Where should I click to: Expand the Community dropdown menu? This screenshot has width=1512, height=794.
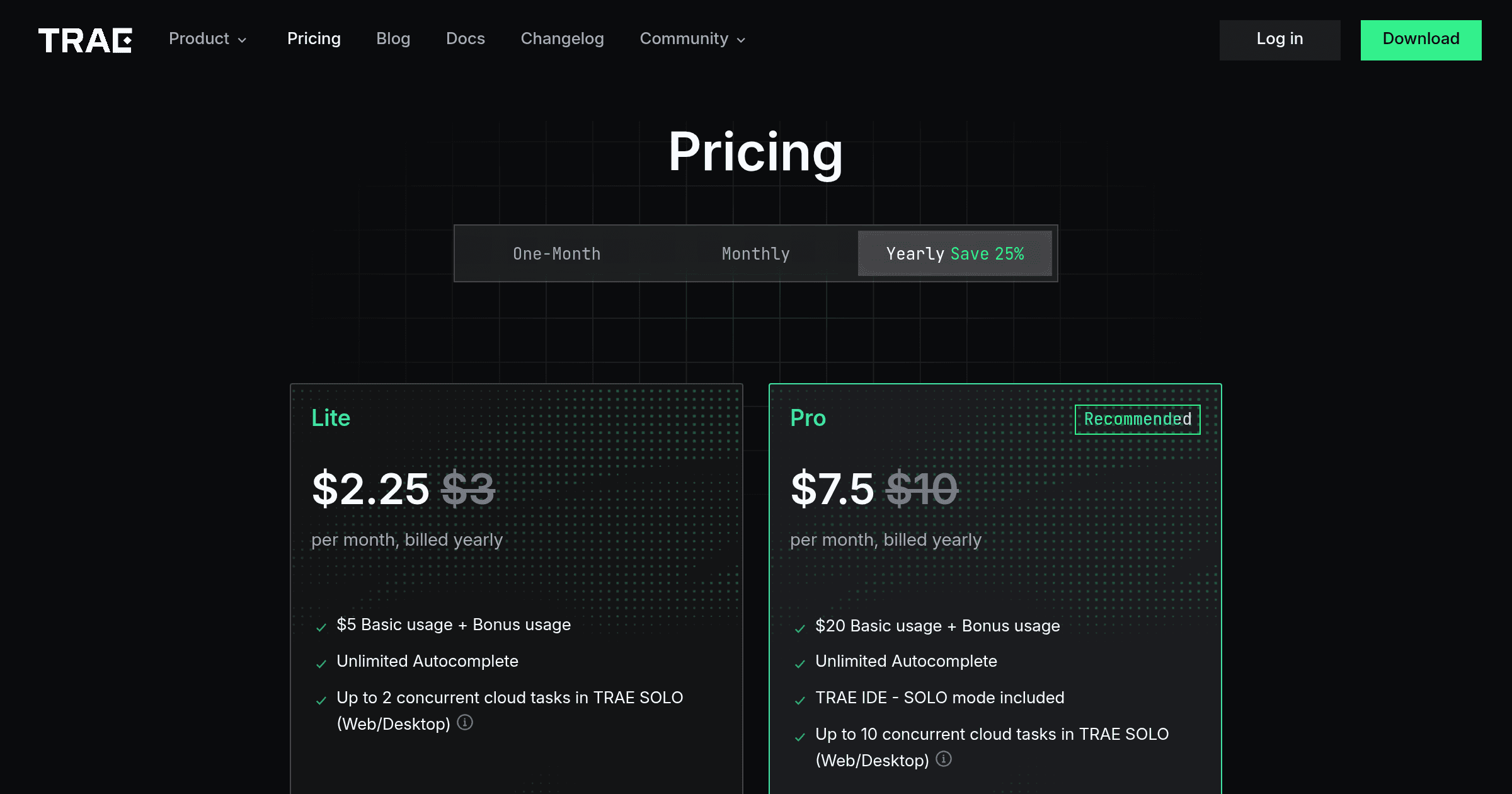692,39
